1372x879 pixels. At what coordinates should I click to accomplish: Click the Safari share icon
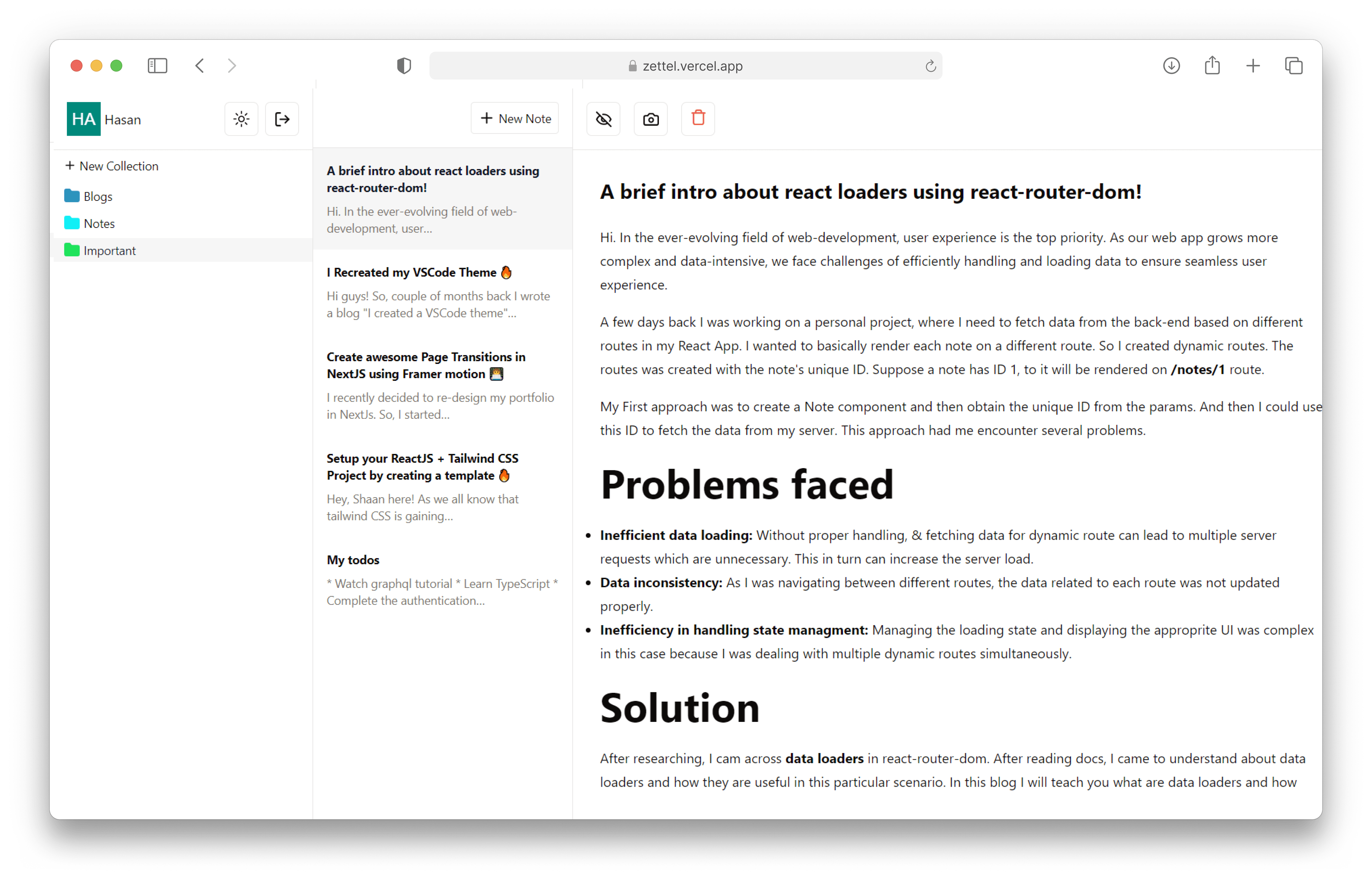tap(1212, 65)
